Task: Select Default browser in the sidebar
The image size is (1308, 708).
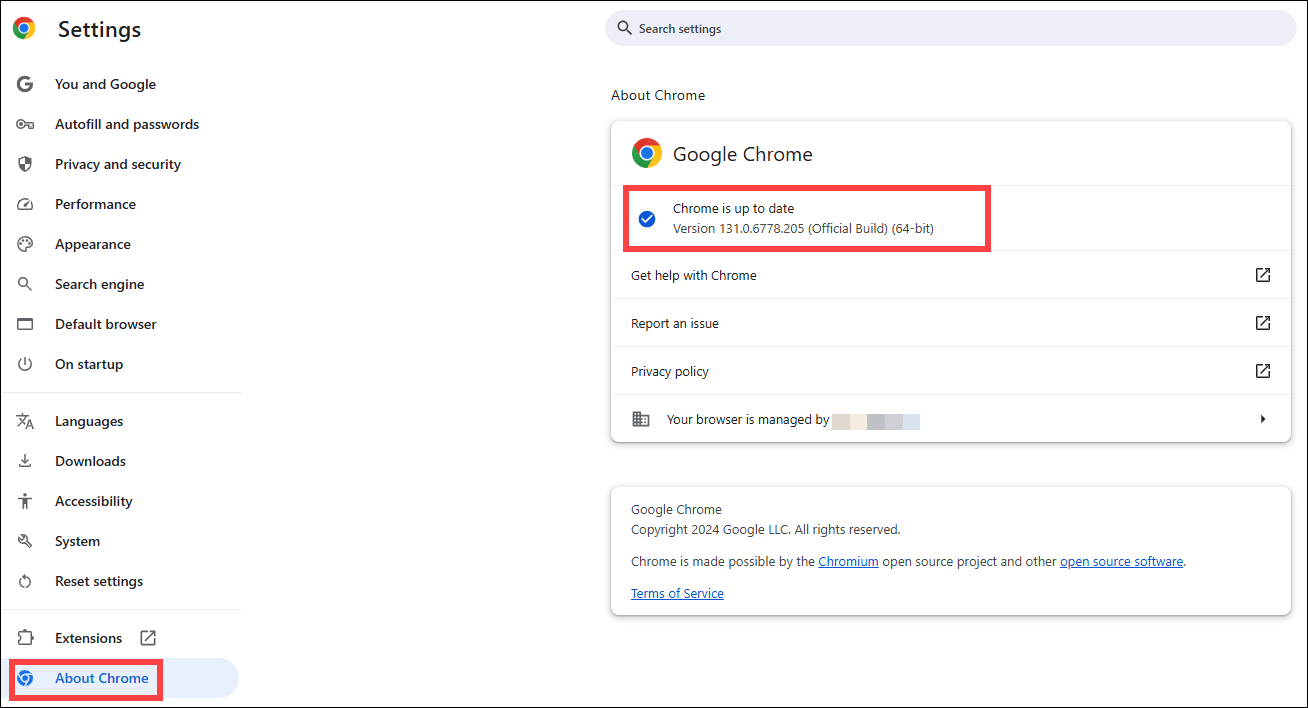Action: [x=105, y=324]
